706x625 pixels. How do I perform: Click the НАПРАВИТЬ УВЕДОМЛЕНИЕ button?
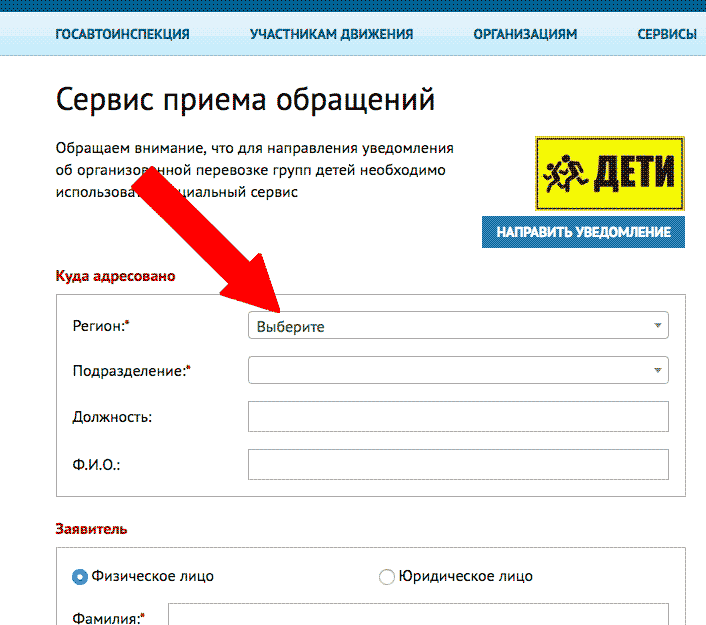point(583,232)
